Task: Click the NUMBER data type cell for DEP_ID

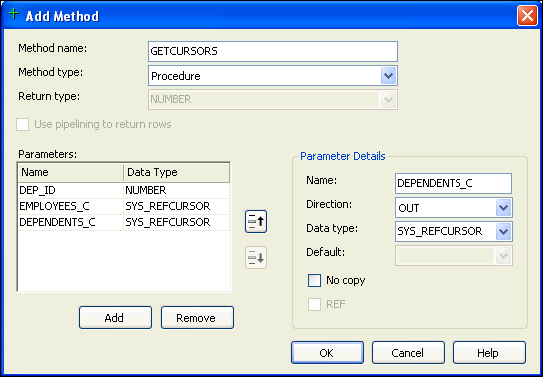Action: point(176,190)
